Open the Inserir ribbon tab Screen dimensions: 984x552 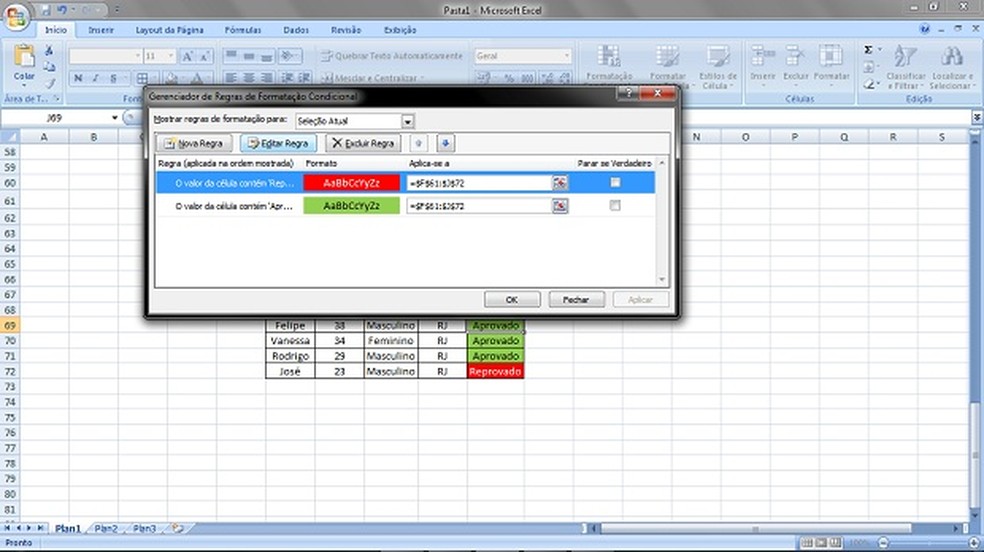[101, 29]
